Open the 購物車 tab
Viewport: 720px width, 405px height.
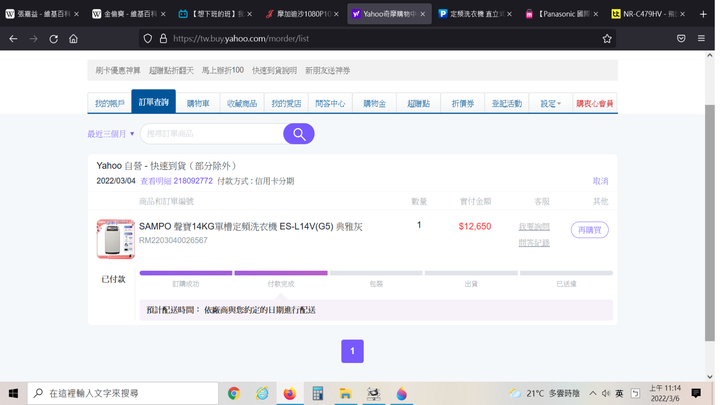pos(198,104)
